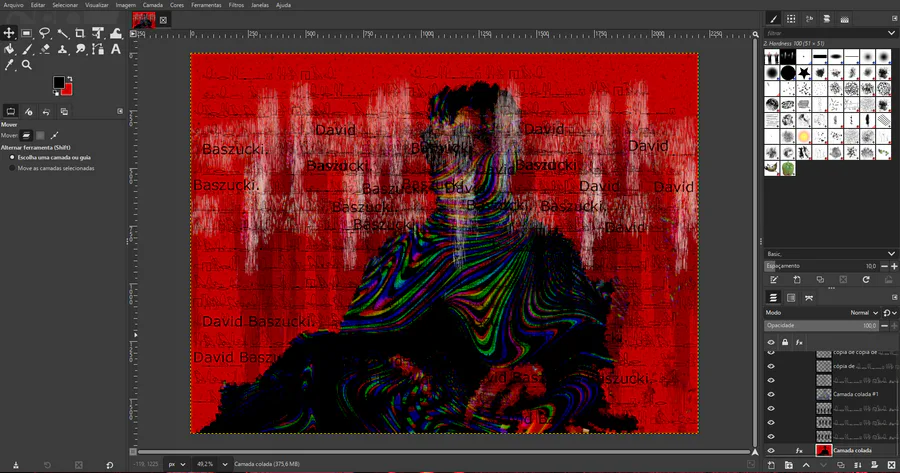Open the Ferramentas menu
900x473 pixels.
pyautogui.click(x=206, y=5)
